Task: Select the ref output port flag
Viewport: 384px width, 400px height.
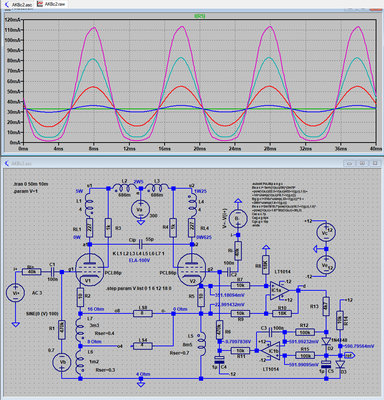Action: tap(350, 356)
